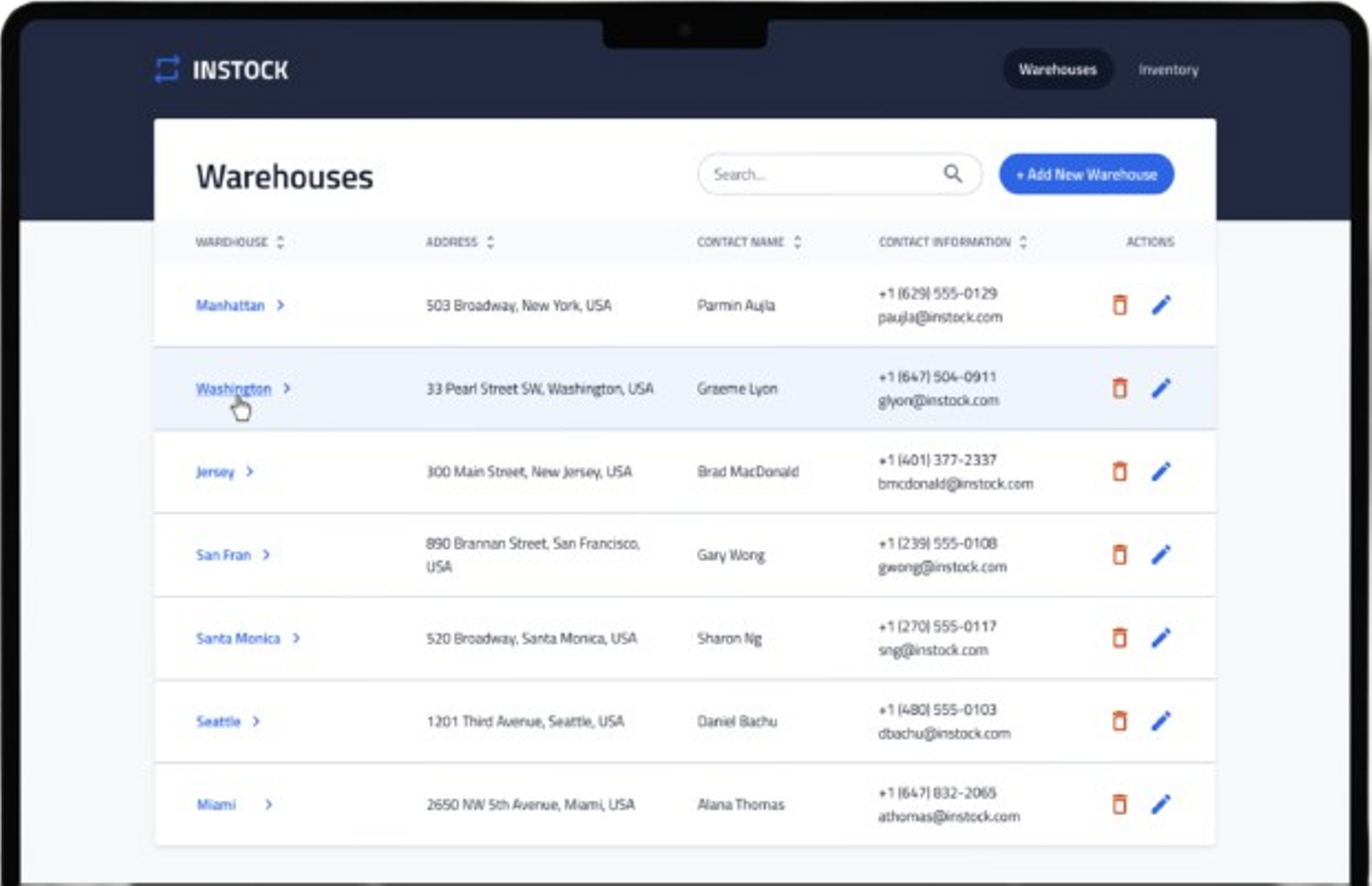The width and height of the screenshot is (1372, 886).
Task: Open the Miami warehouse link
Action: click(217, 805)
